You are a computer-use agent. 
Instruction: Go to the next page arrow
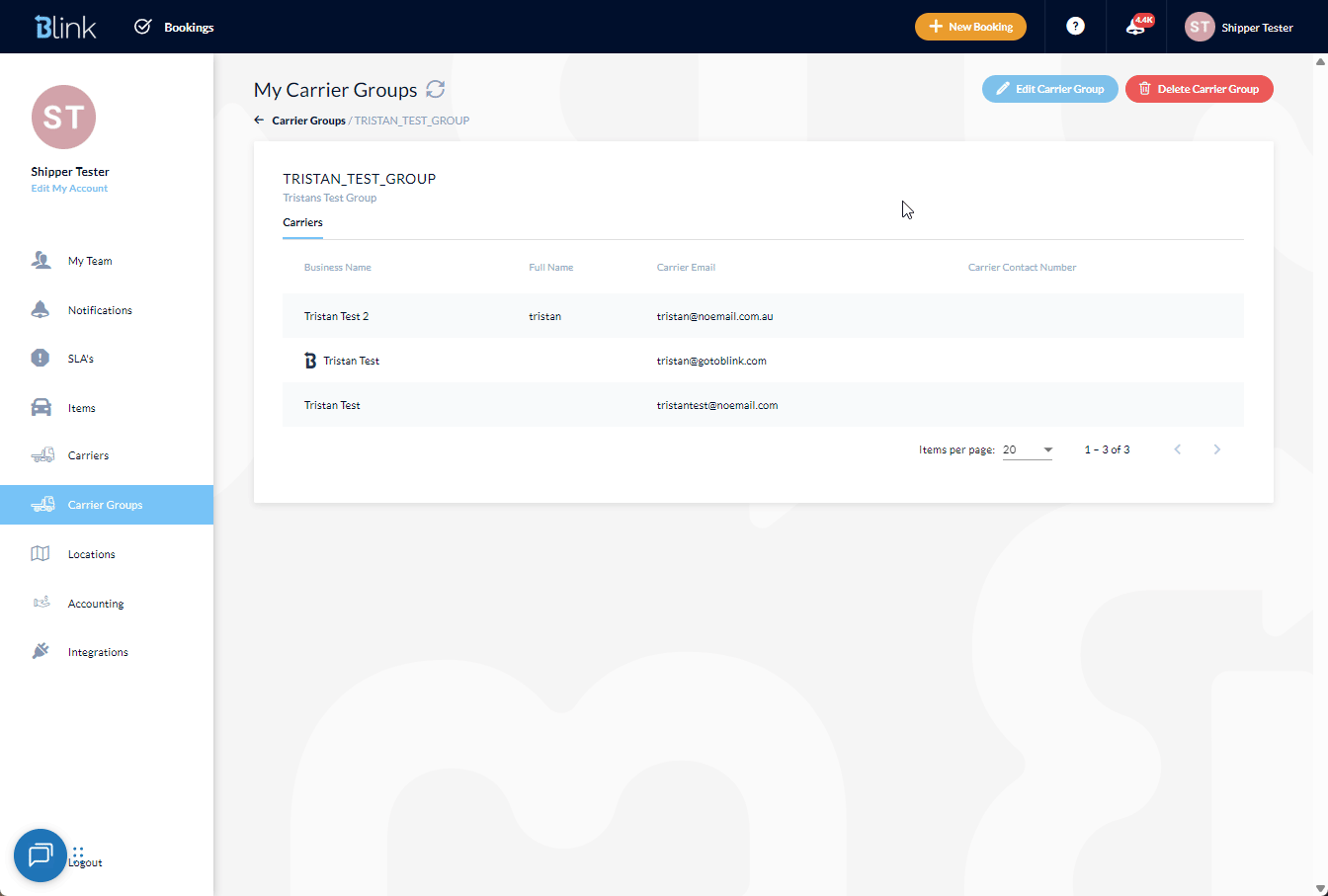point(1216,449)
